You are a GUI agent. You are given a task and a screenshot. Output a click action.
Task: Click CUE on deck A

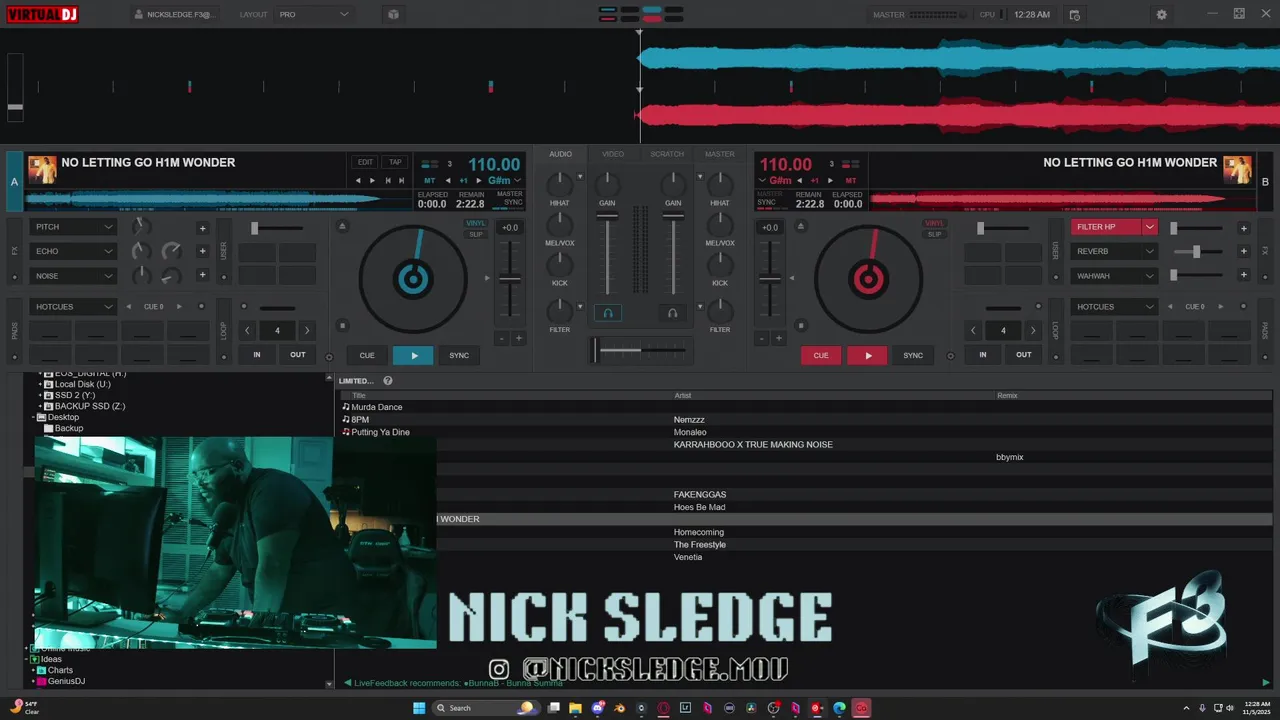click(367, 355)
